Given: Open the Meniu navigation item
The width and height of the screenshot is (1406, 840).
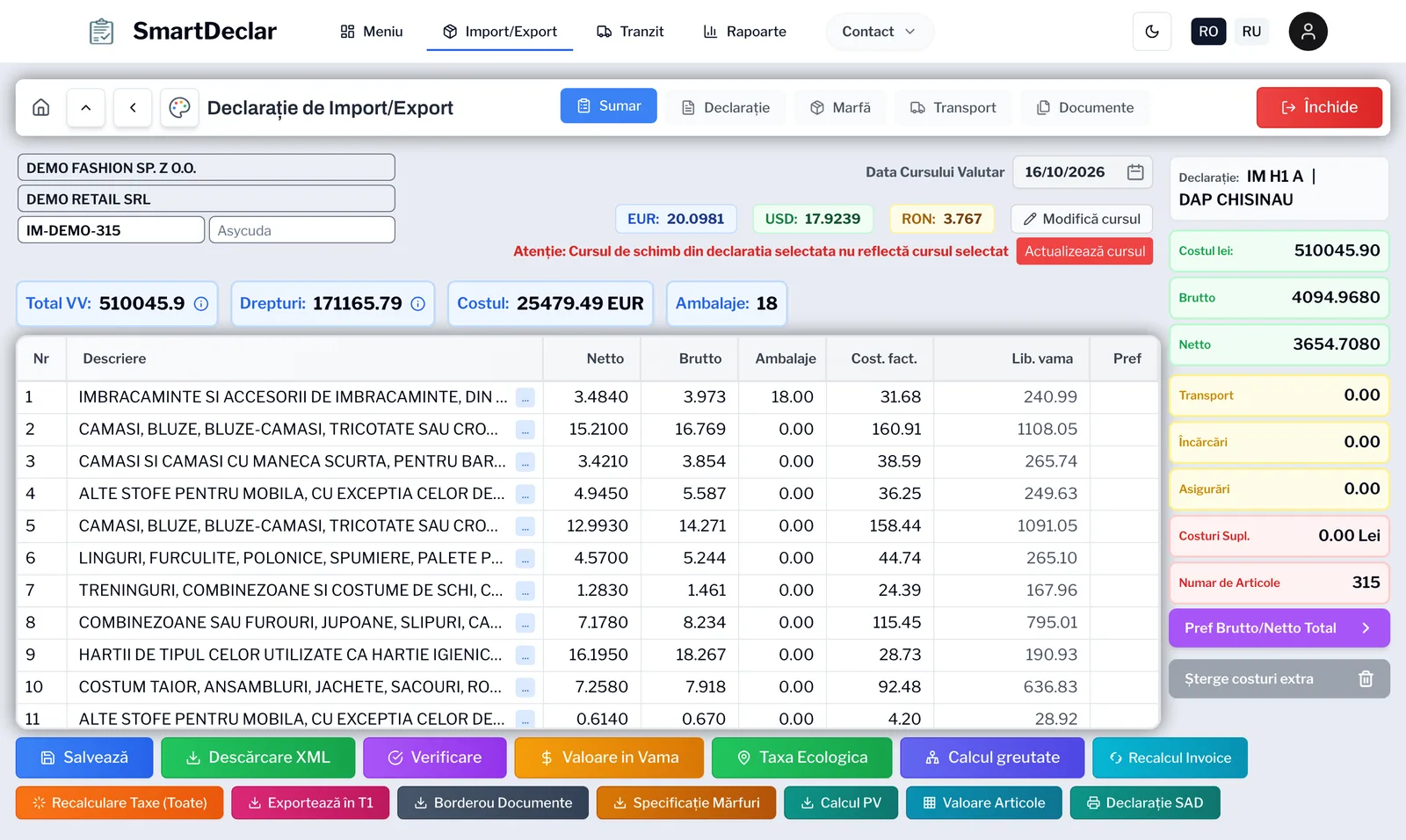Looking at the screenshot, I should pyautogui.click(x=371, y=32).
